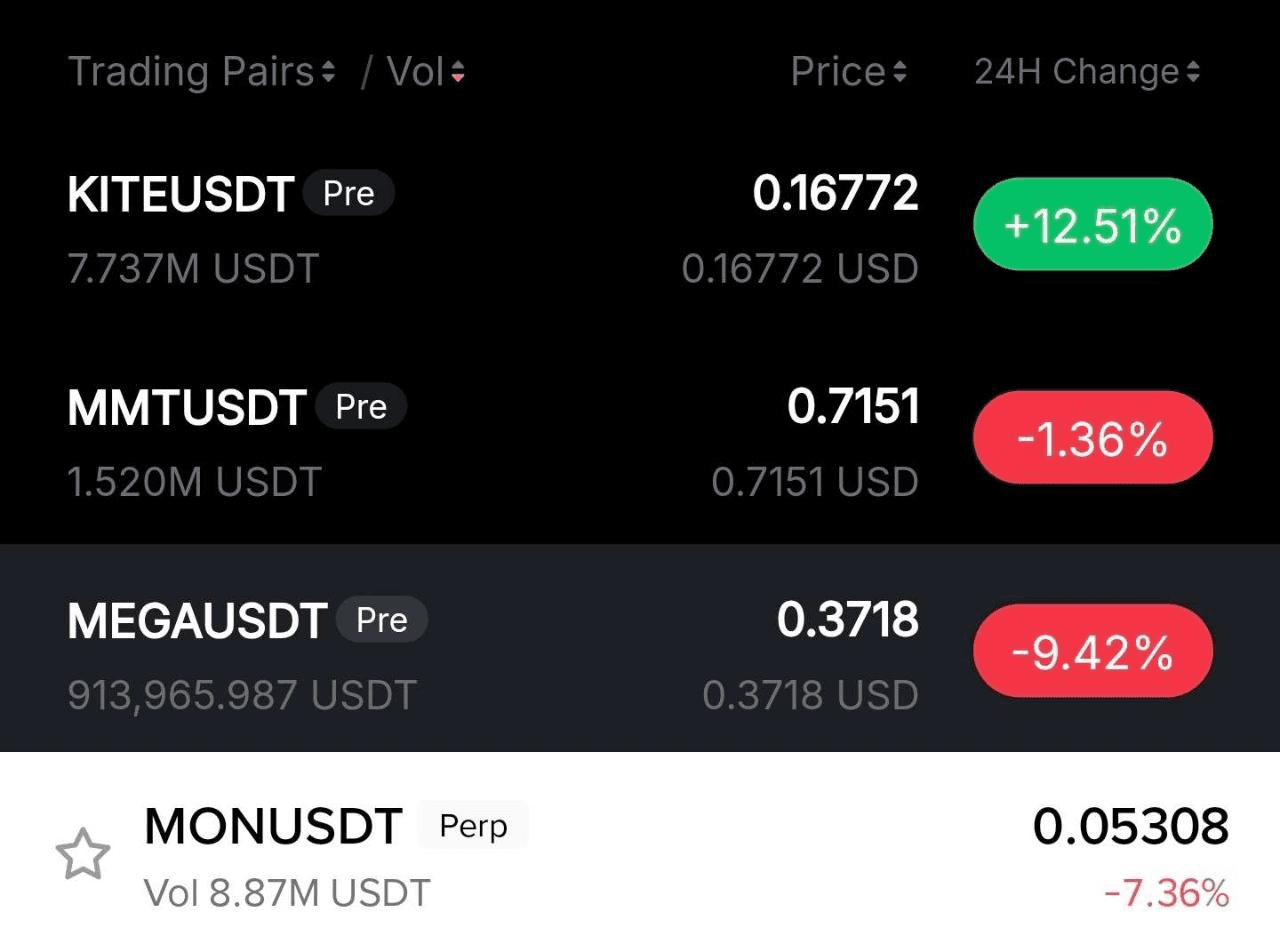Click the 24H Change sort arrows
The height and width of the screenshot is (942, 1280).
click(x=1192, y=72)
